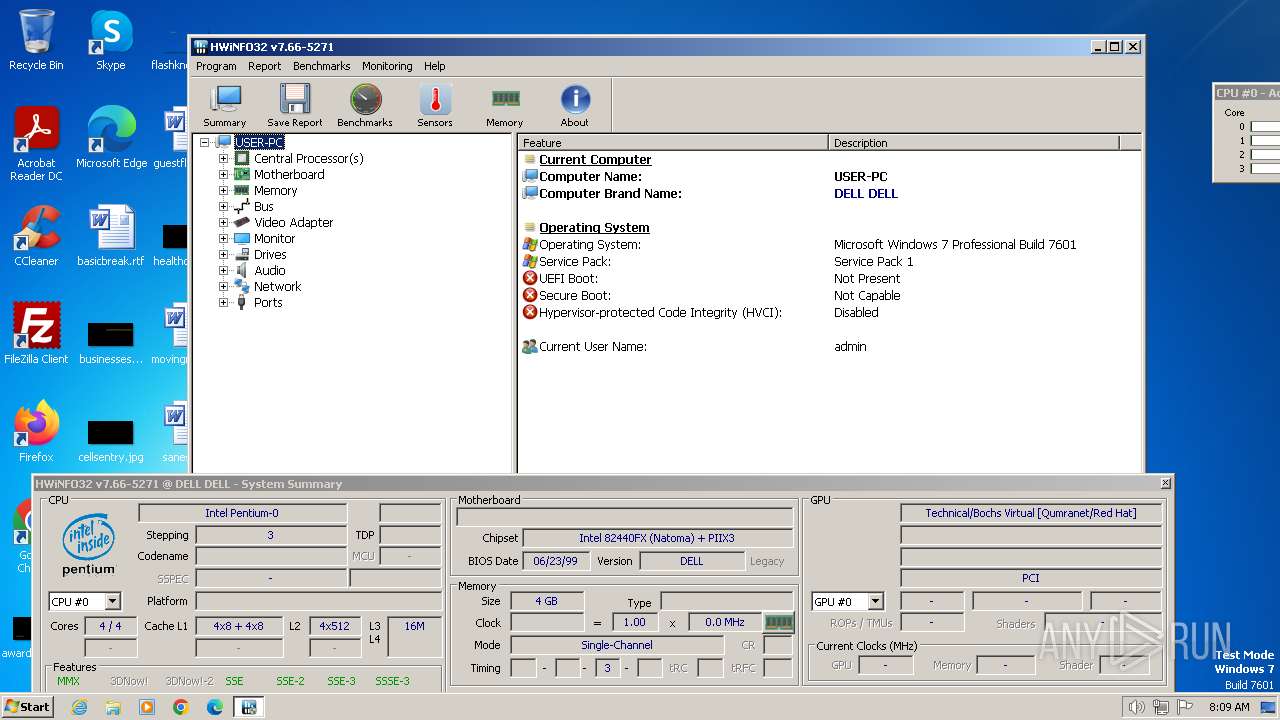
Task: Expand the Monitor tree node
Action: [224, 238]
